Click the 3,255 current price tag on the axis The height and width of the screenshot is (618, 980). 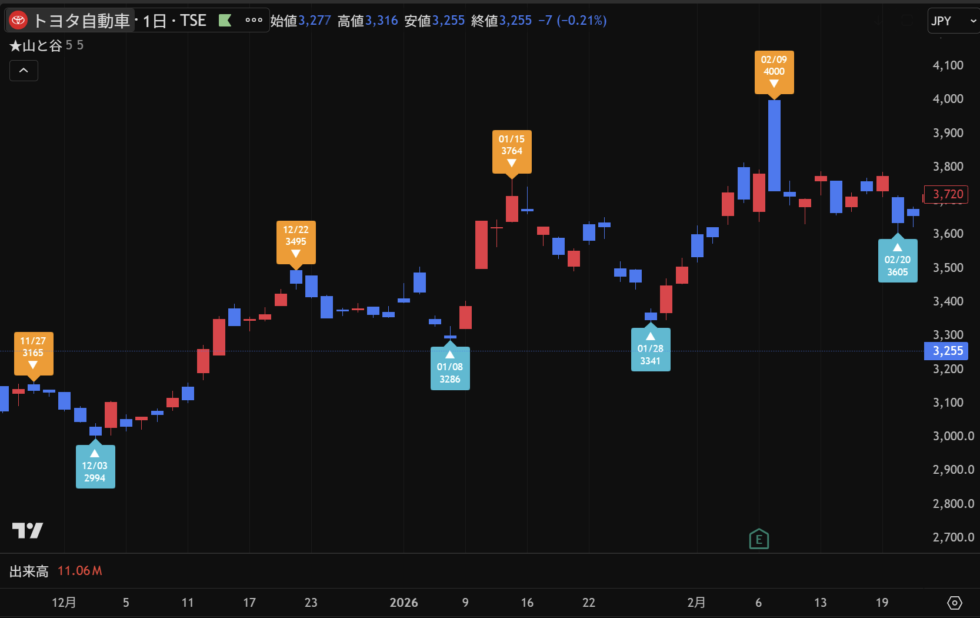pyautogui.click(x=947, y=351)
